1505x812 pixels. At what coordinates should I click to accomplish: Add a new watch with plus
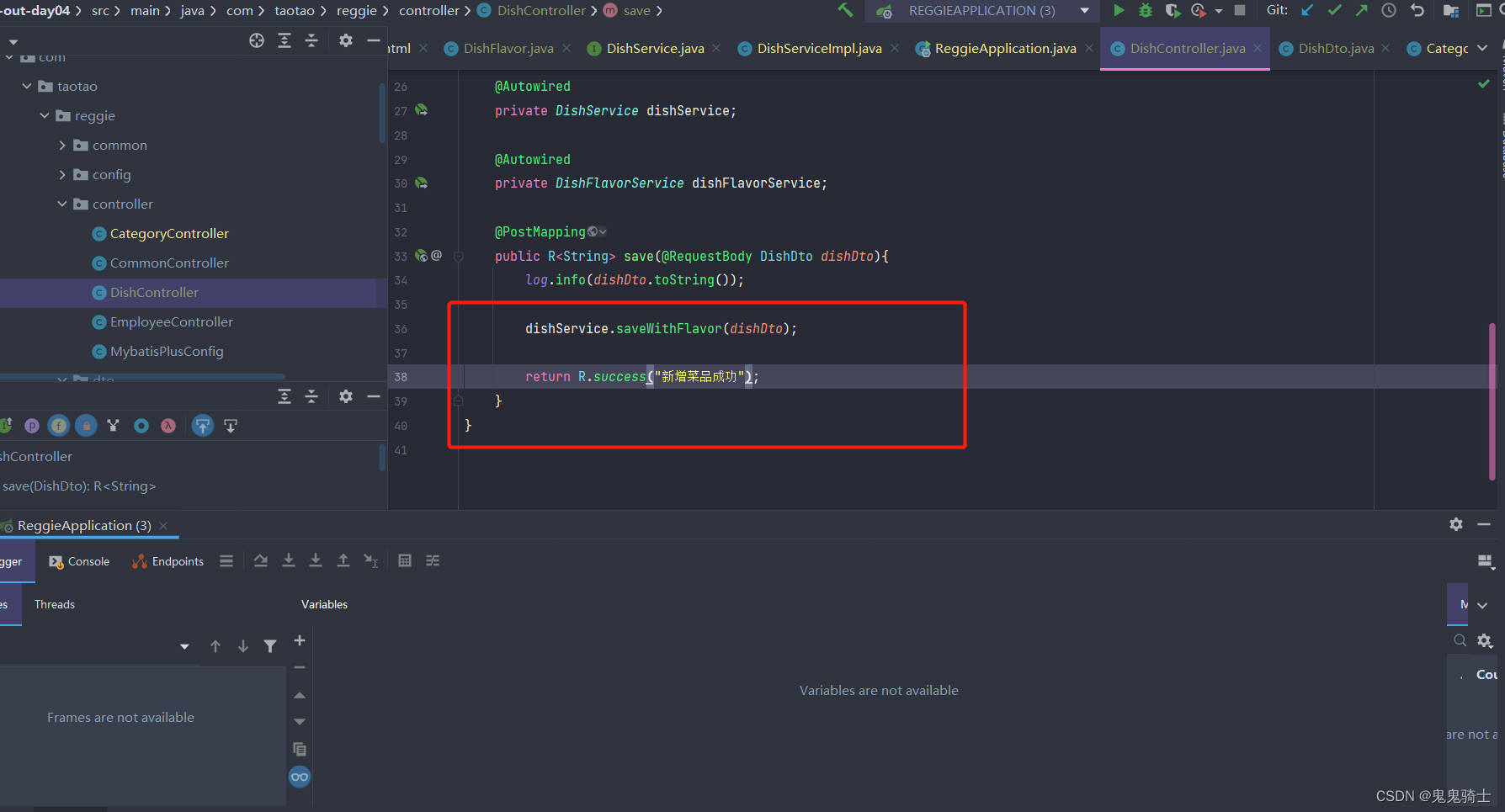pyautogui.click(x=299, y=640)
